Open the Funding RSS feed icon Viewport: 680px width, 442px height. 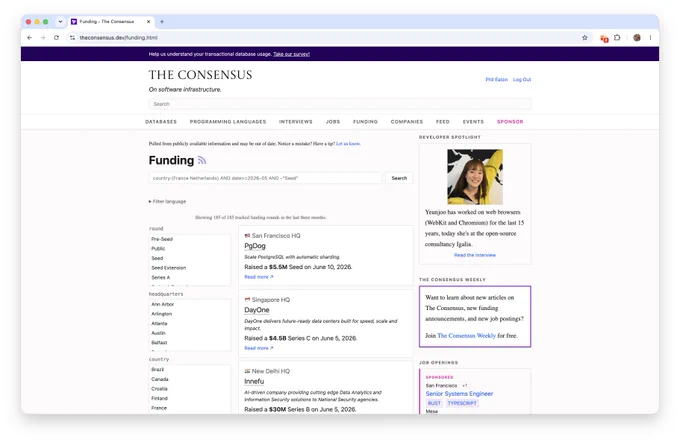click(202, 160)
